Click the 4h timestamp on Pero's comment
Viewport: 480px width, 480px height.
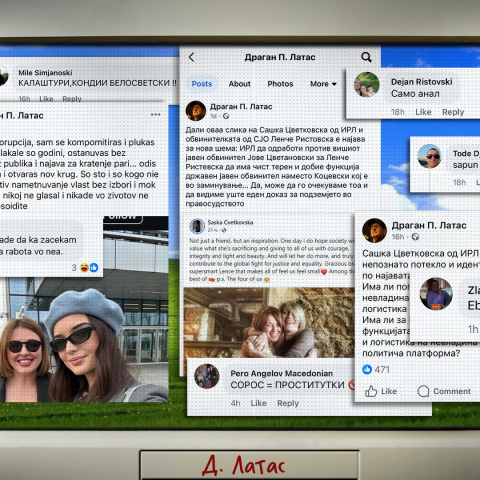pos(235,403)
